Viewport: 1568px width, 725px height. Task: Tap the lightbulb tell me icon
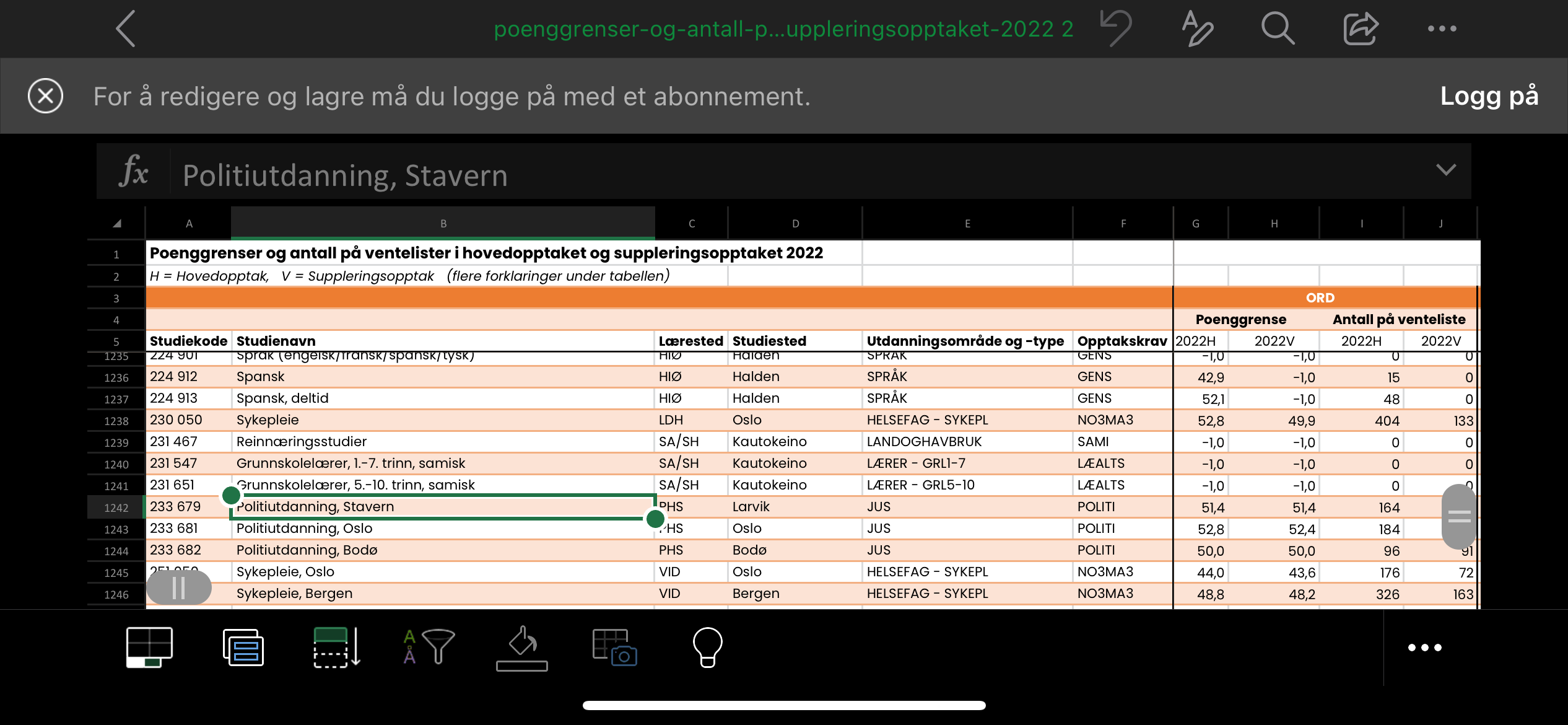pos(707,648)
